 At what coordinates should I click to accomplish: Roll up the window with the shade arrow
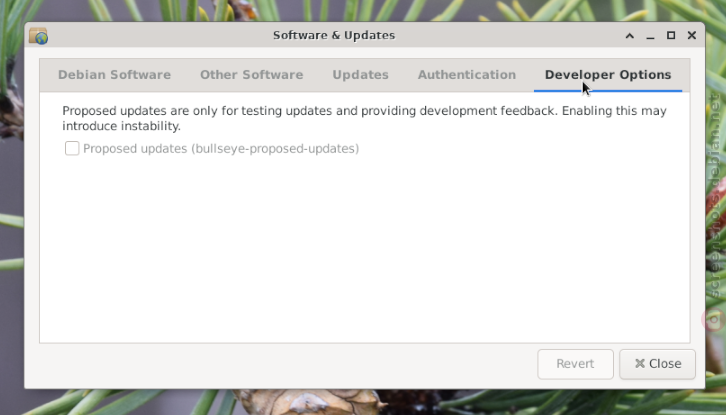pyautogui.click(x=630, y=36)
